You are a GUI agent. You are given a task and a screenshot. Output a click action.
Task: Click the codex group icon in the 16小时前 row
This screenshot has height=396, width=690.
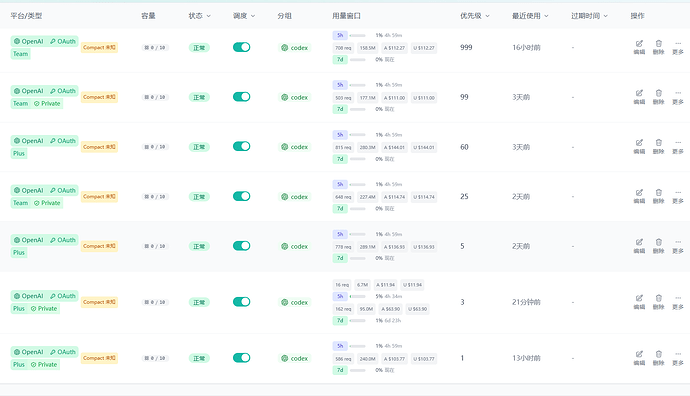tap(285, 48)
